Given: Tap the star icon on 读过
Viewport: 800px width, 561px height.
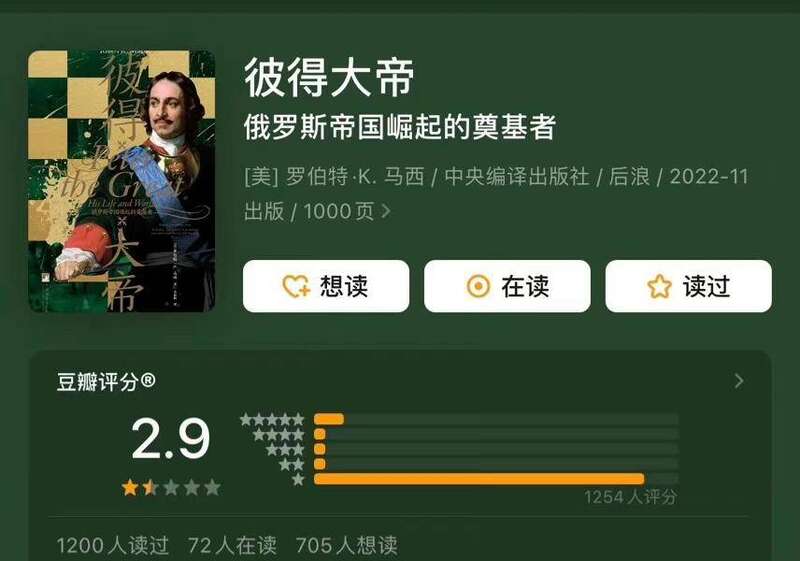Looking at the screenshot, I should pos(659,286).
